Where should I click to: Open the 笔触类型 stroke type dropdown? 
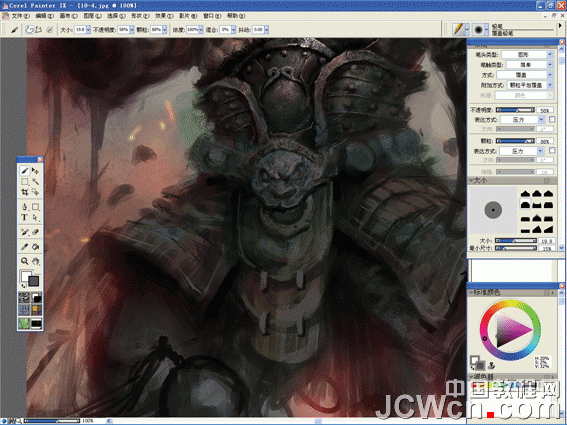point(529,65)
